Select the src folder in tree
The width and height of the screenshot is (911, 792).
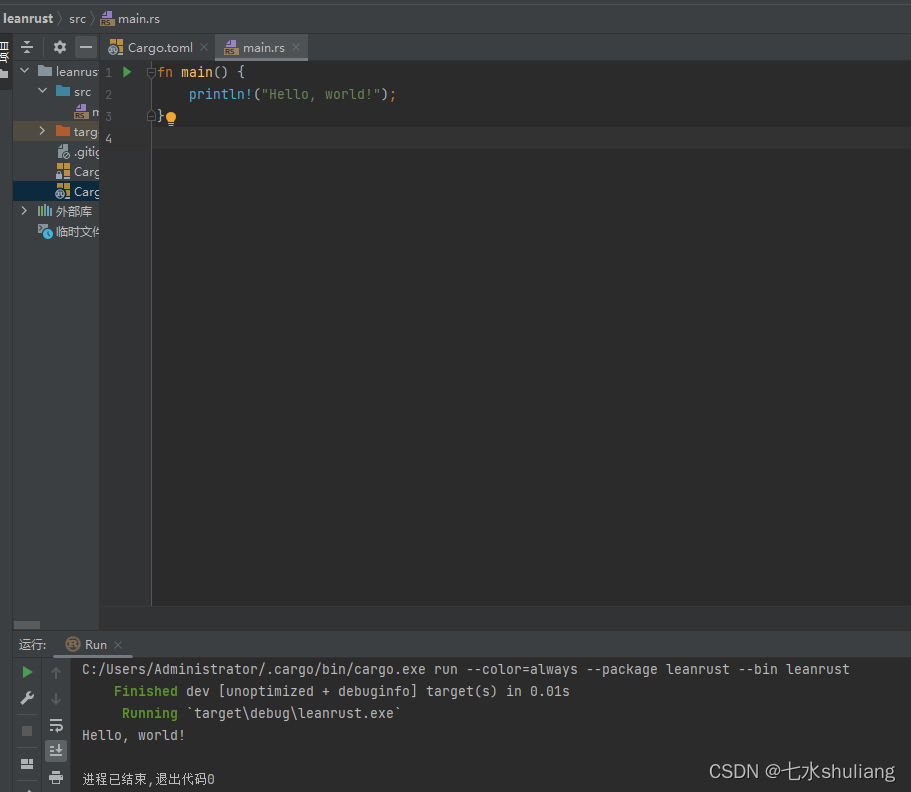pos(74,92)
